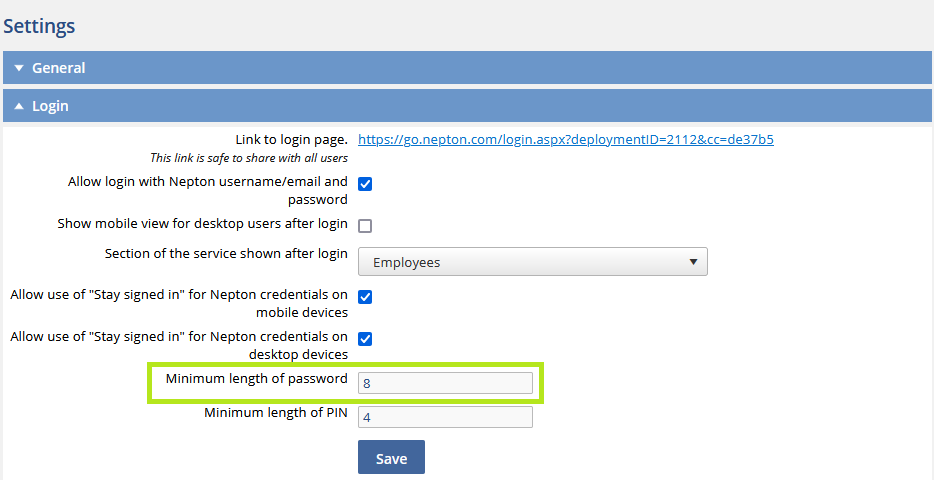Uncheck Stay signed in on desktop devices
The height and width of the screenshot is (480, 934).
coord(365,339)
